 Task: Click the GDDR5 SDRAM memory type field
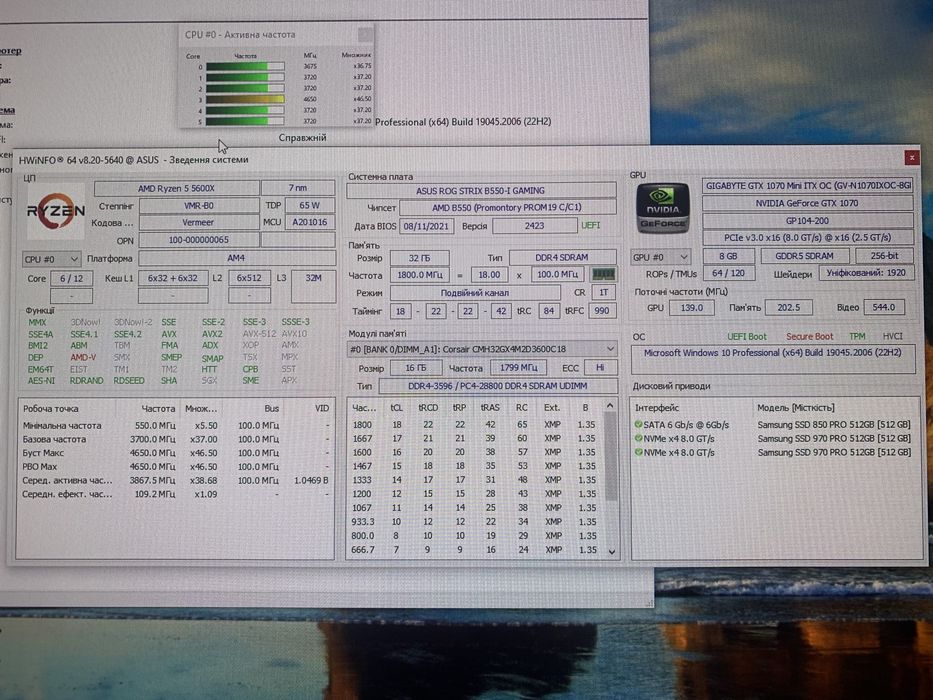804,256
